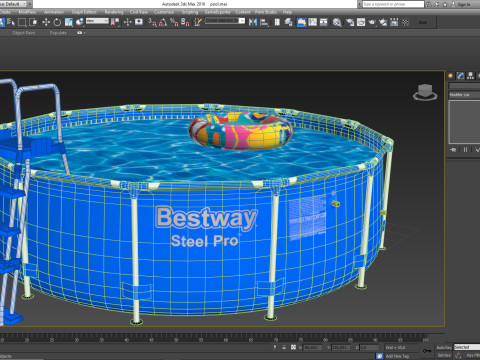Viewport: 480px width, 360px height.
Task: Toggle Keyboard Shortcut Override
Action: (139, 22)
